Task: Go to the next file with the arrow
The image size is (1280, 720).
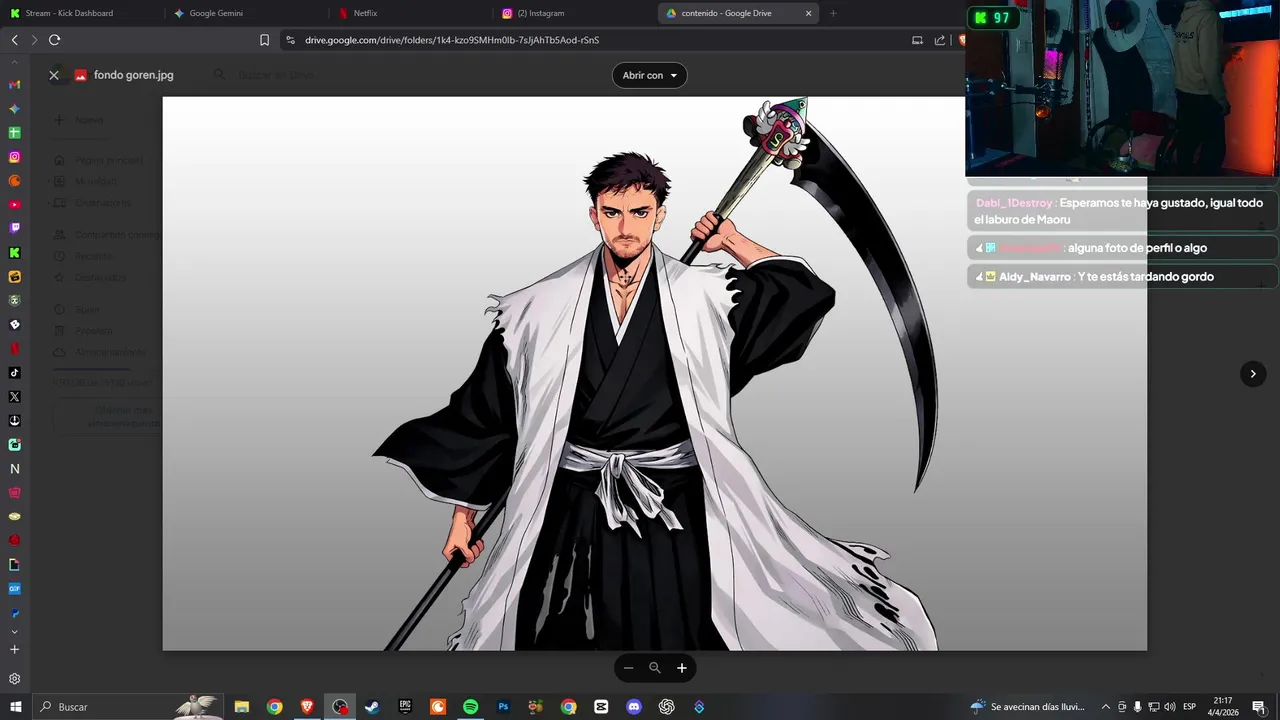Action: coord(1253,374)
